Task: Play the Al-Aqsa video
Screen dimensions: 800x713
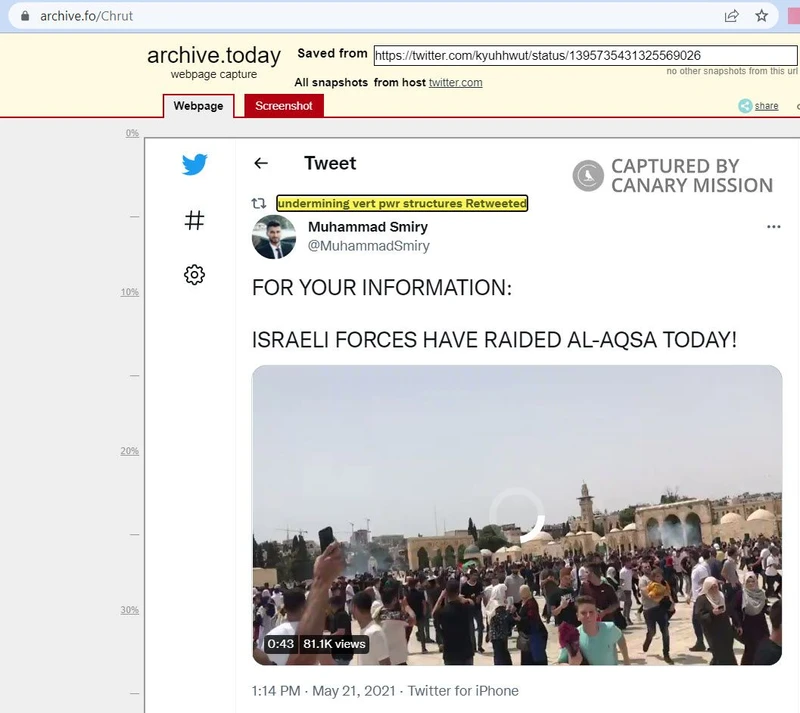Action: pos(516,515)
